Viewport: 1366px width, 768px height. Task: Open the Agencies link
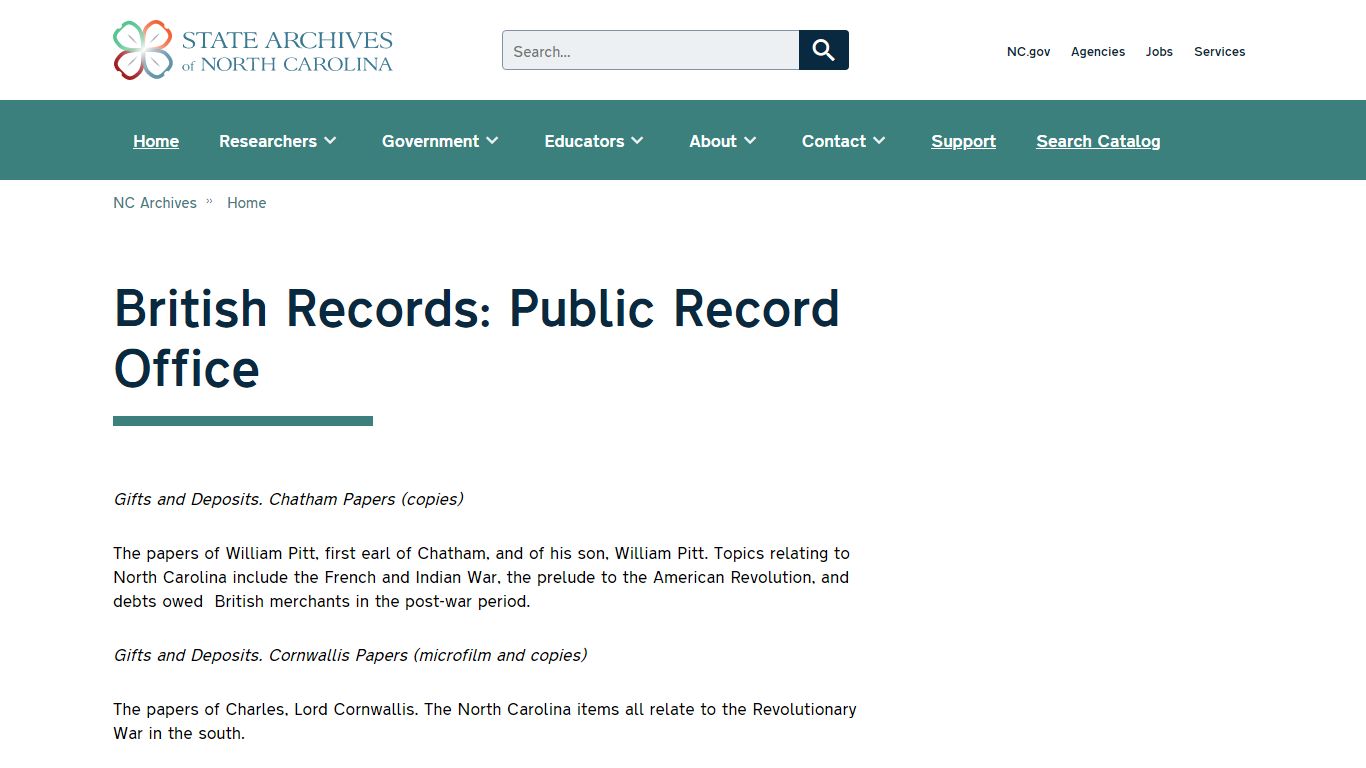pyautogui.click(x=1098, y=52)
